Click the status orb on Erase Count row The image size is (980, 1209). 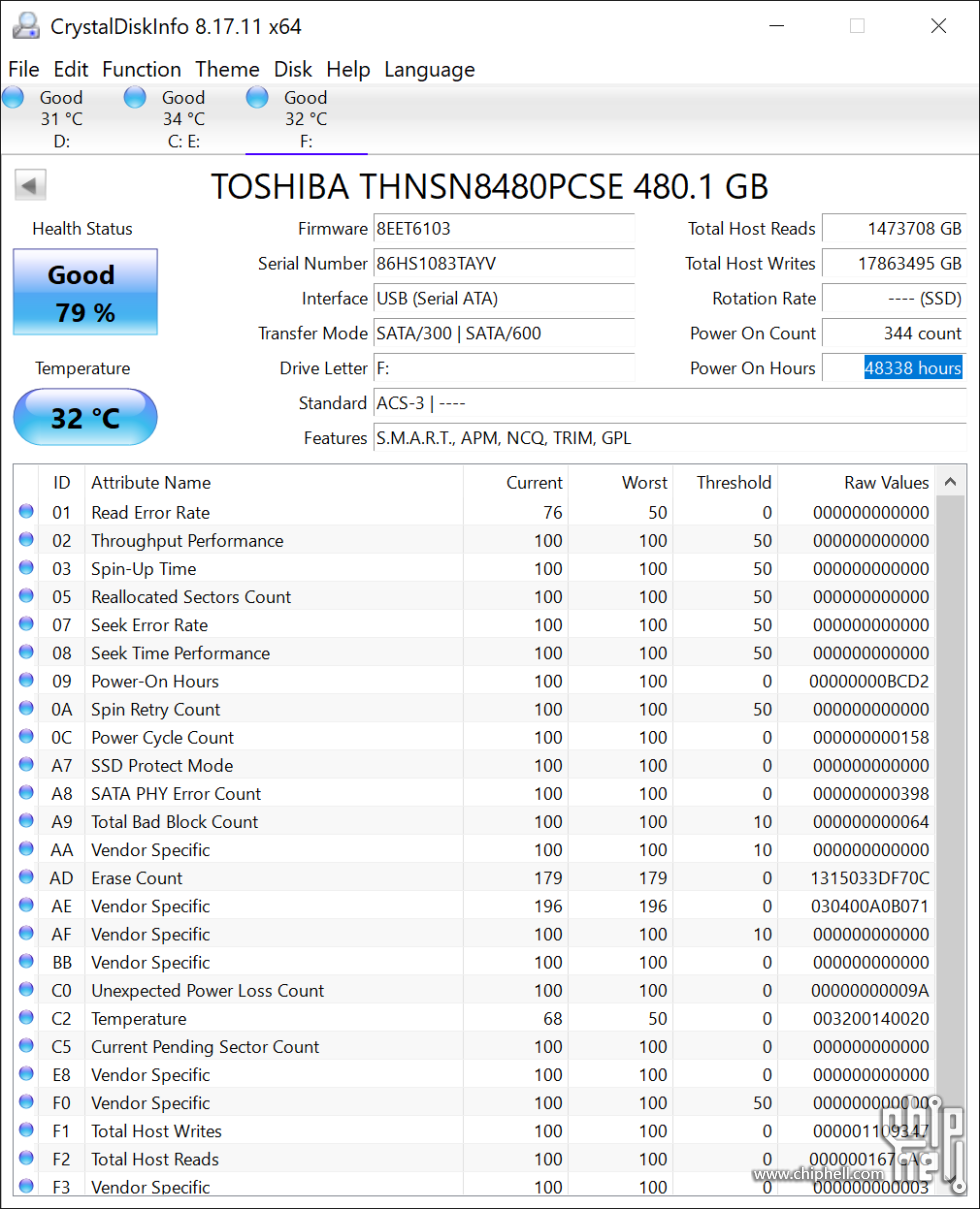[x=26, y=877]
